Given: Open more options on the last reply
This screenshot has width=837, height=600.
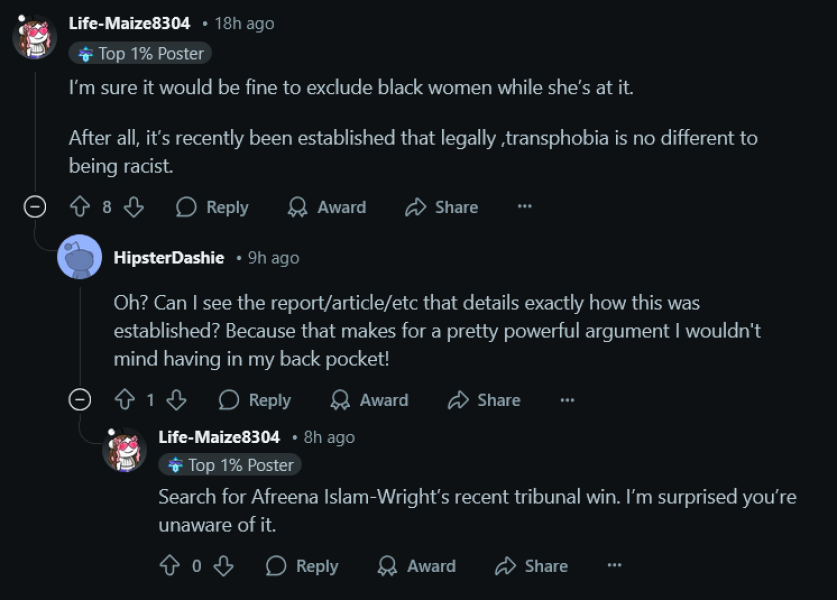Looking at the screenshot, I should pos(614,566).
